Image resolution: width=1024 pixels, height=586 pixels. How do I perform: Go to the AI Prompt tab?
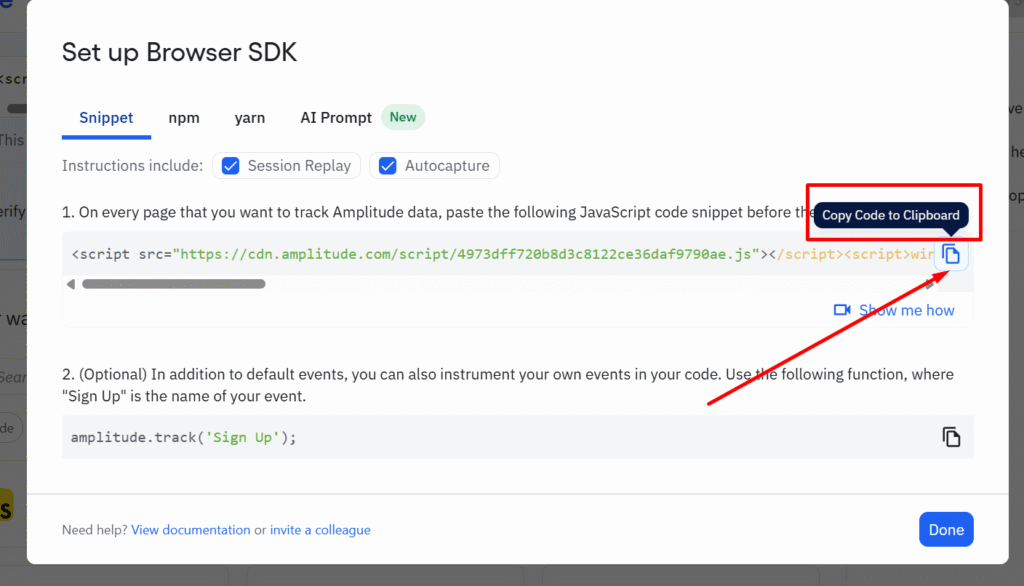(x=336, y=118)
